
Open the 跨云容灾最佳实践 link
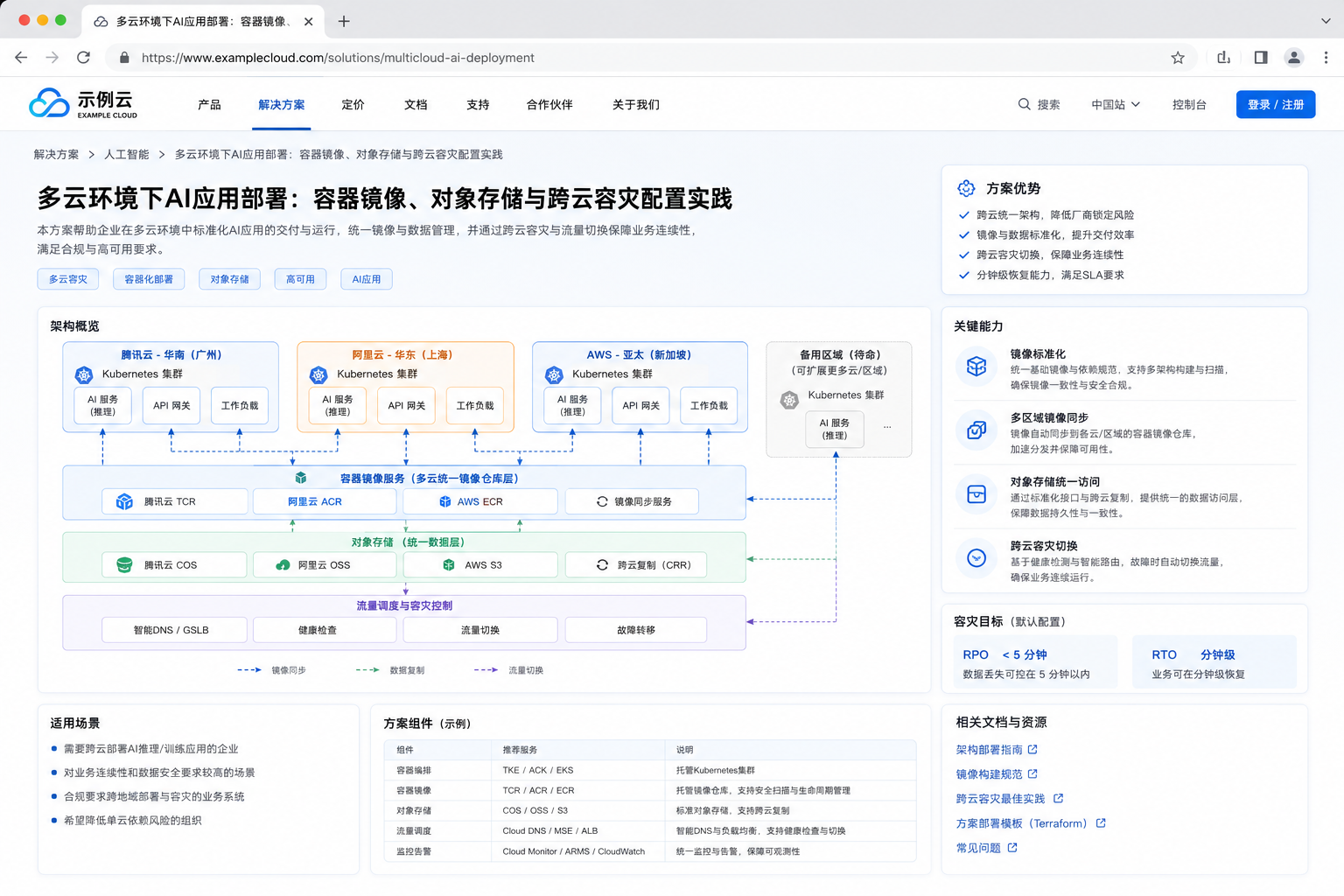1009,799
